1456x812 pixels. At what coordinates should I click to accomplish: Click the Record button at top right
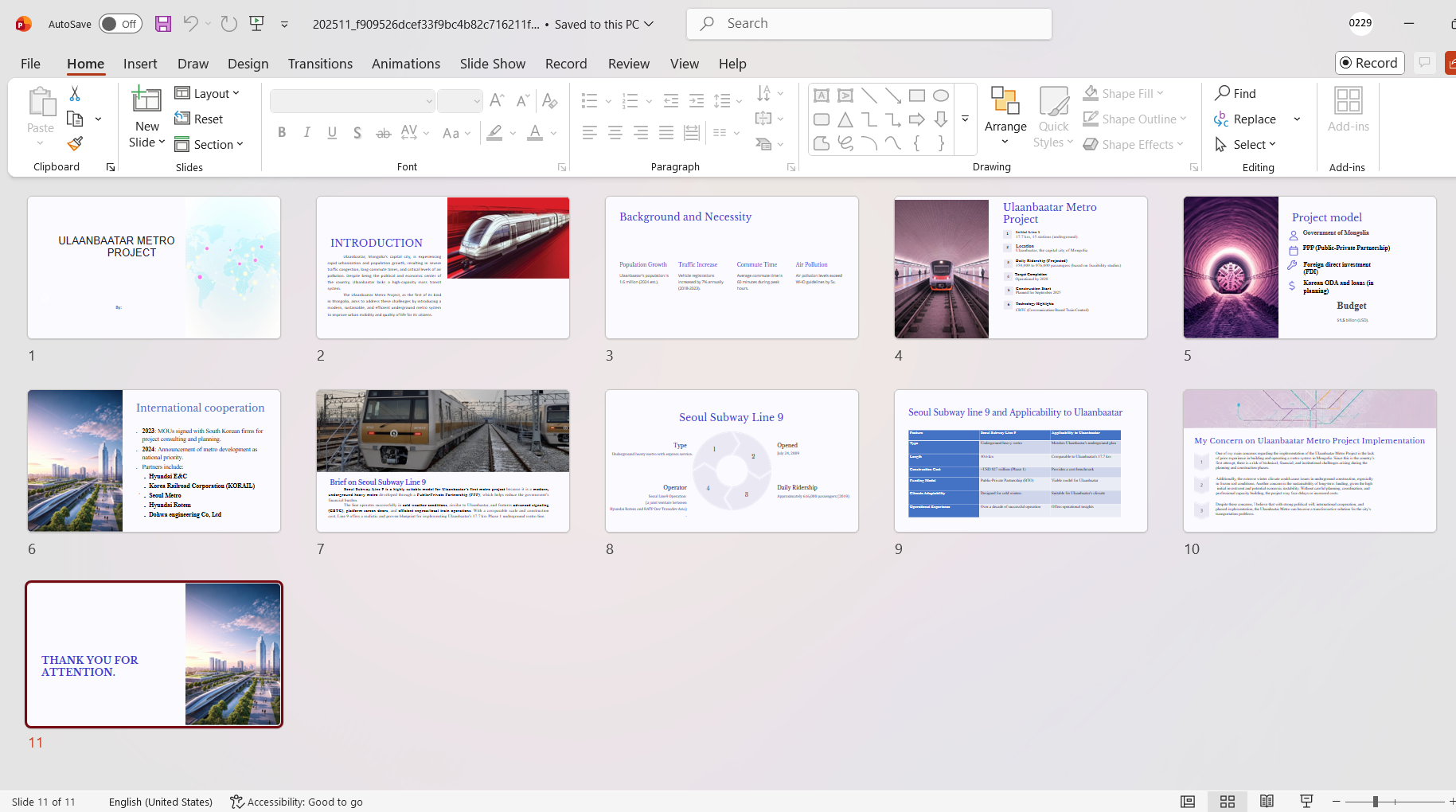tap(1369, 63)
